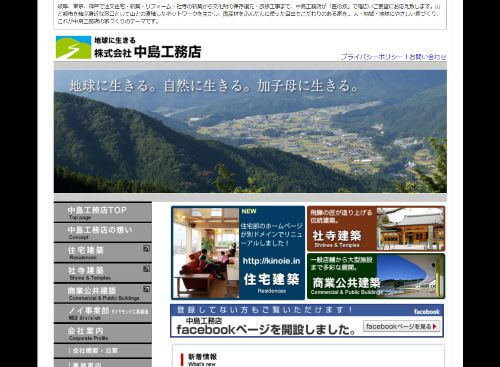The height and width of the screenshot is (367, 500).
Task: Click the NEW label on residences banner
Action: (249, 211)
